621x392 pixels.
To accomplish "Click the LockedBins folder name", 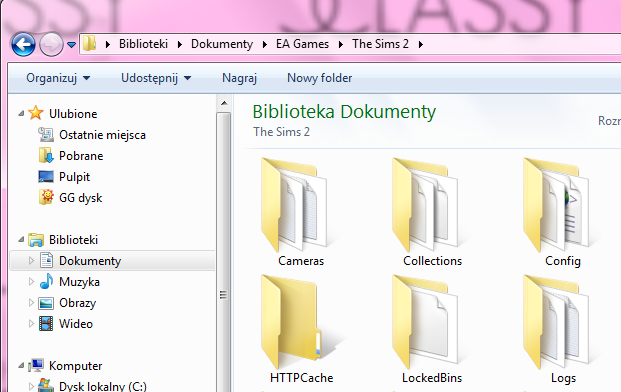I will (432, 378).
